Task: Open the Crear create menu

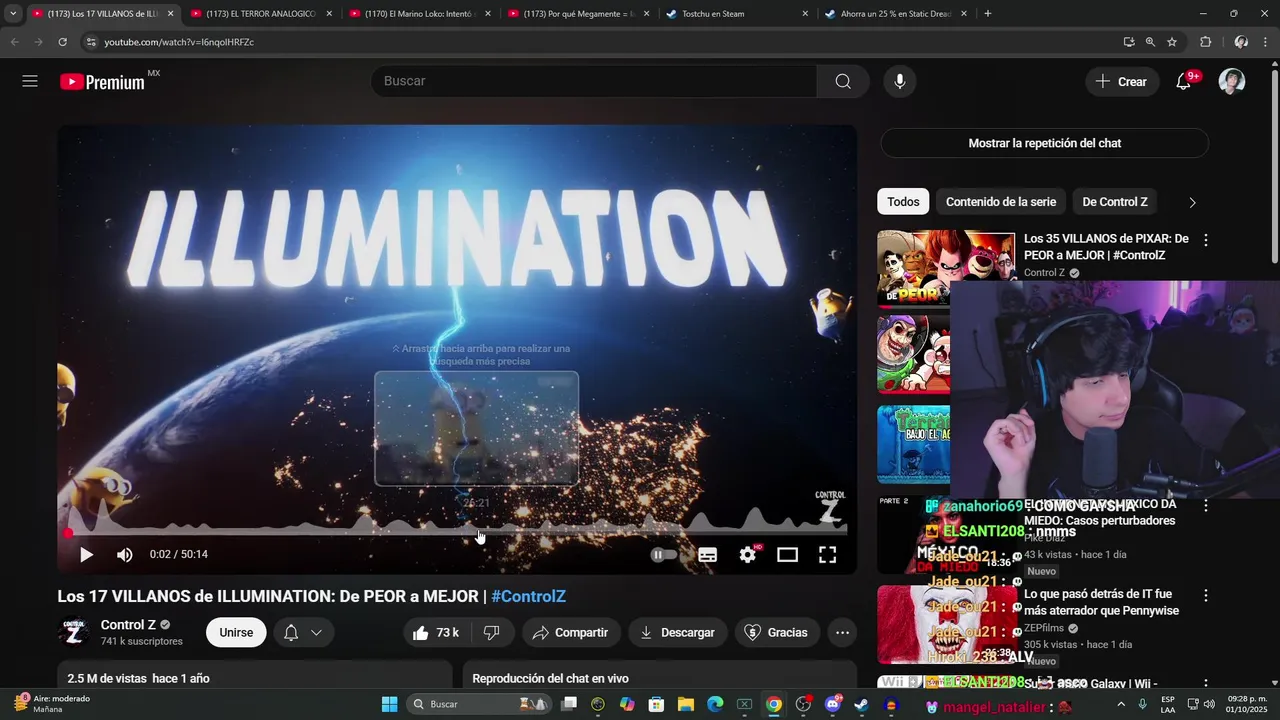Action: [1122, 81]
